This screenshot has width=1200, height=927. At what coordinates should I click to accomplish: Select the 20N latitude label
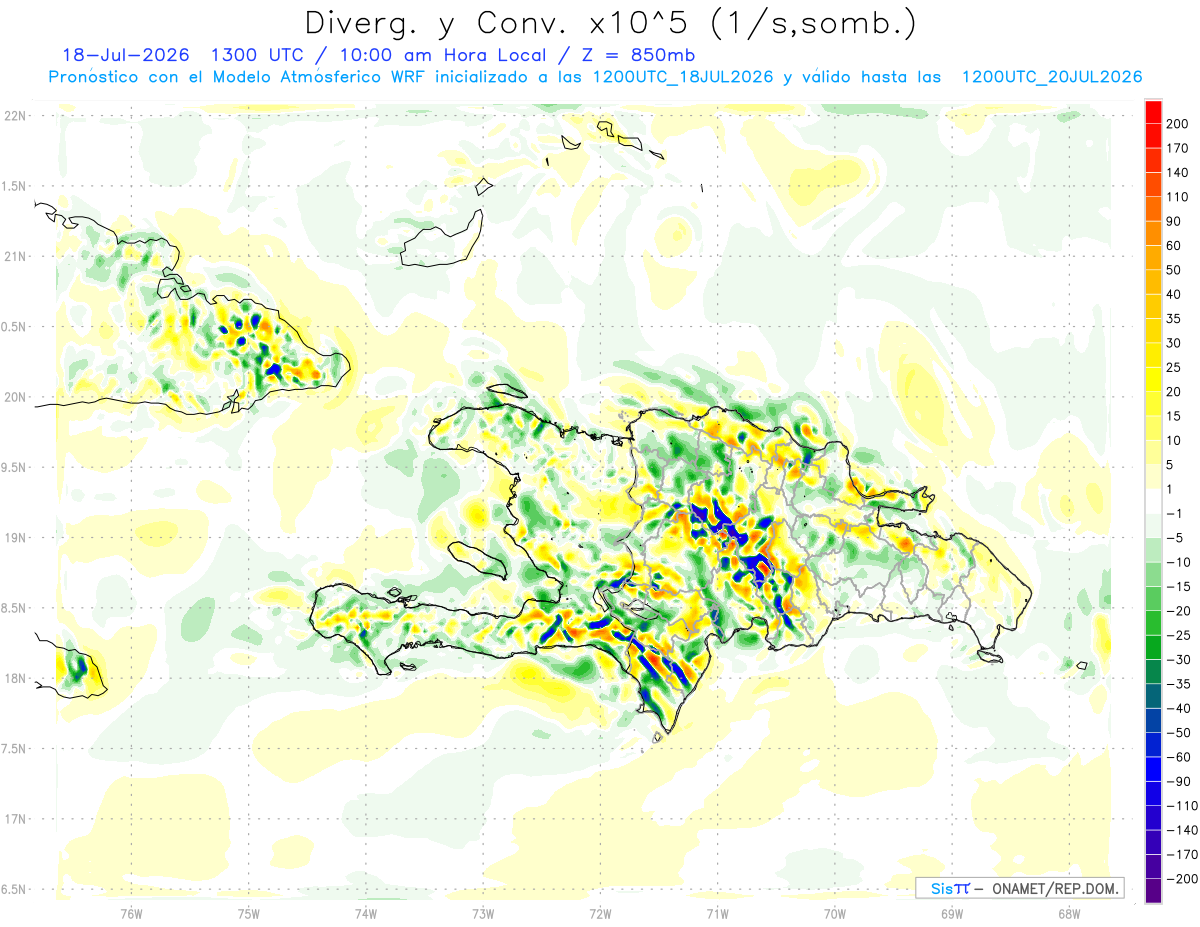coord(14,397)
